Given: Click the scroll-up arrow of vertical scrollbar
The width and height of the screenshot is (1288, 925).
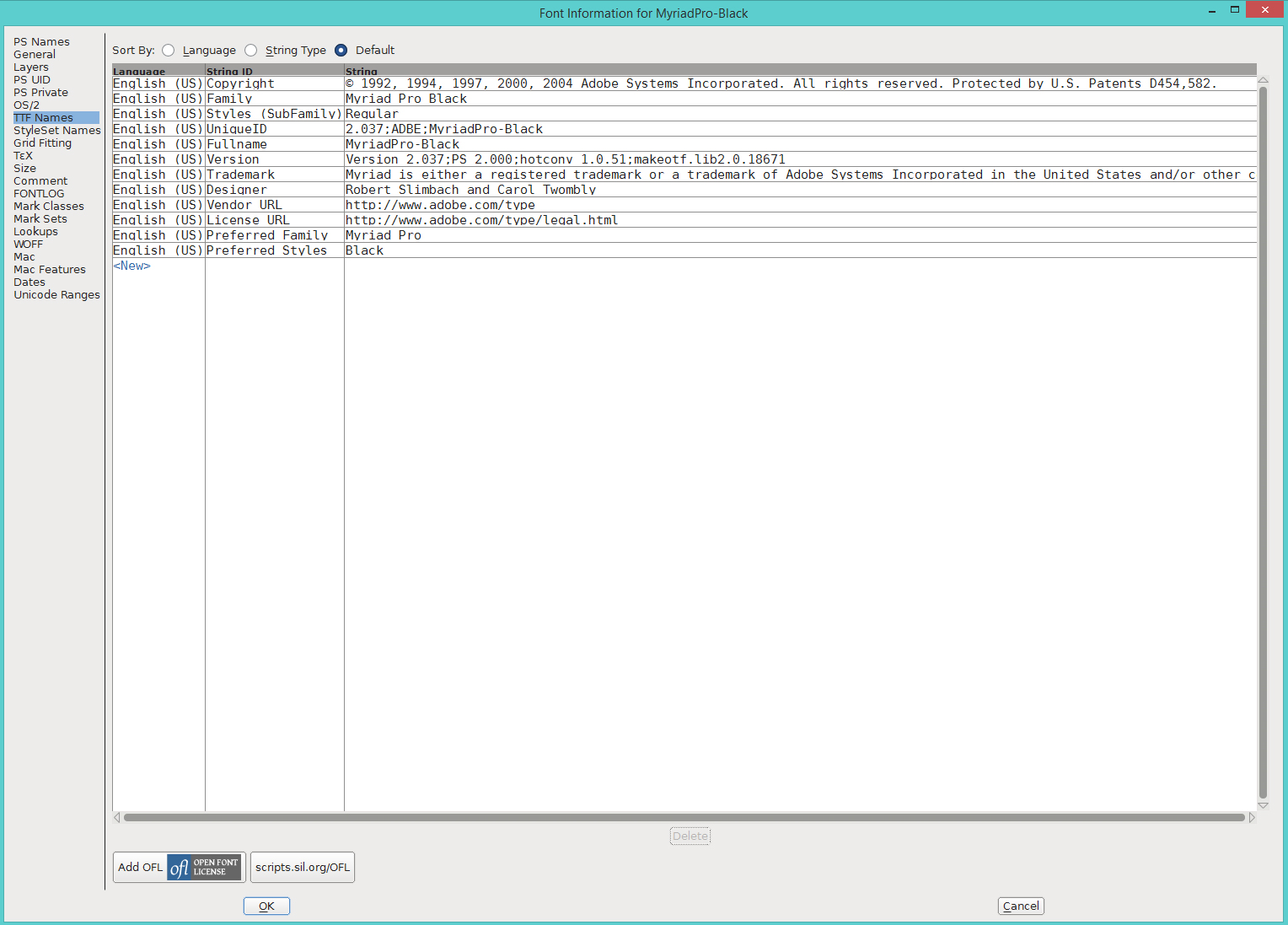Looking at the screenshot, I should click(1263, 80).
